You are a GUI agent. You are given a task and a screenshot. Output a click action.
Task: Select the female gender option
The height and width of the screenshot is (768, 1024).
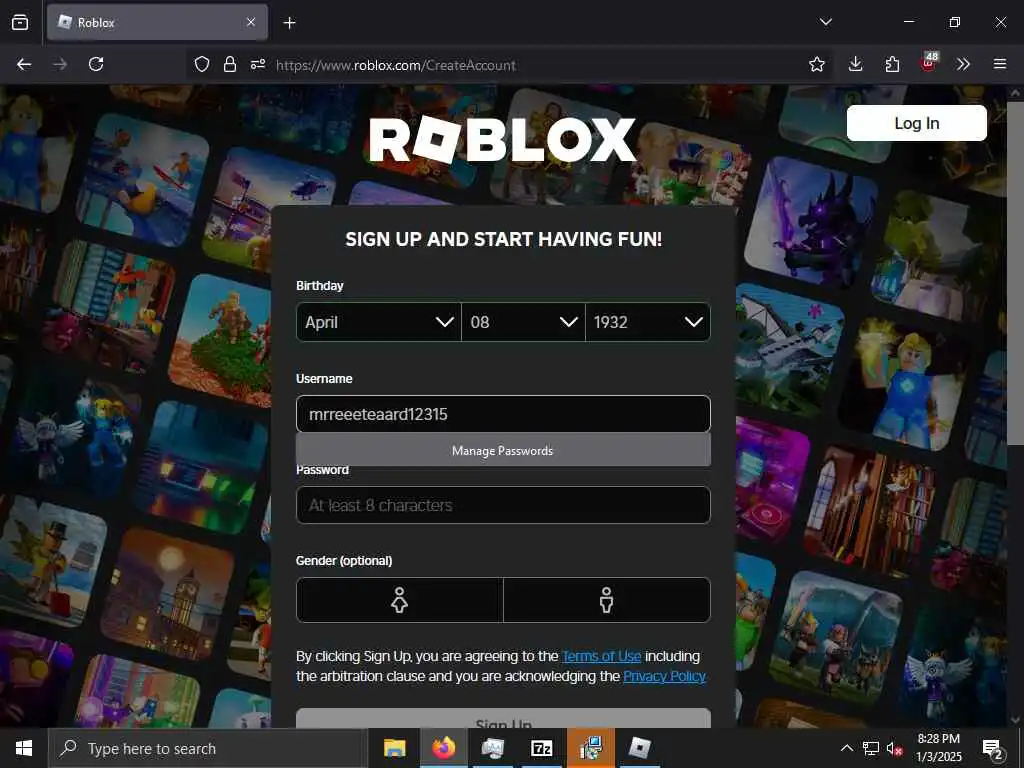coord(400,600)
